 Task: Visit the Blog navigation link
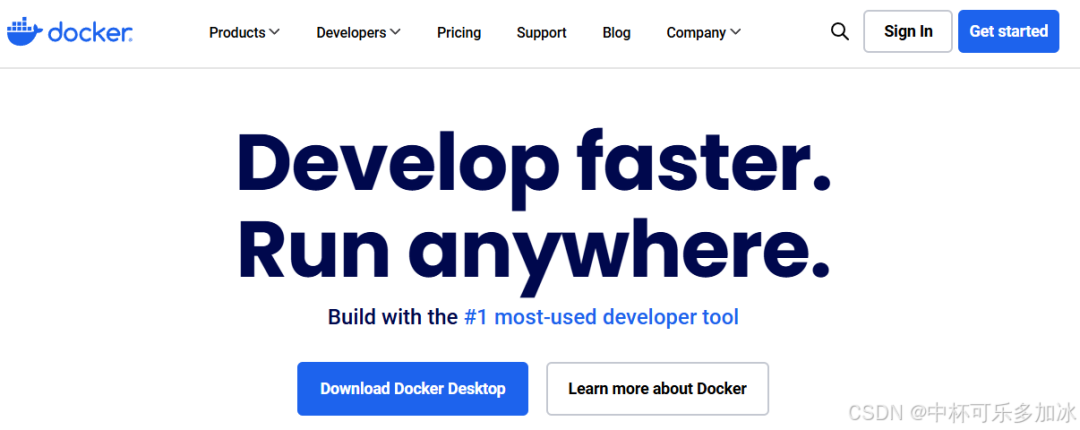pos(616,32)
